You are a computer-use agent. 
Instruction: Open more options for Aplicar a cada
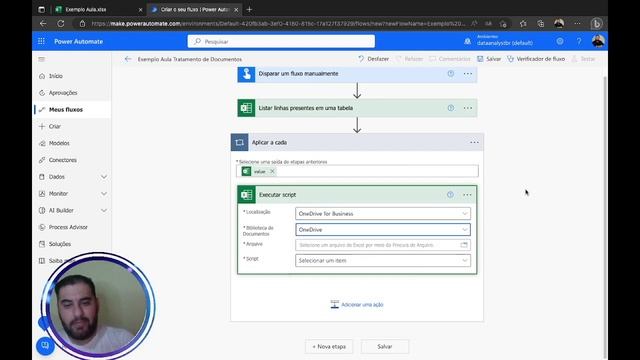pyautogui.click(x=474, y=142)
